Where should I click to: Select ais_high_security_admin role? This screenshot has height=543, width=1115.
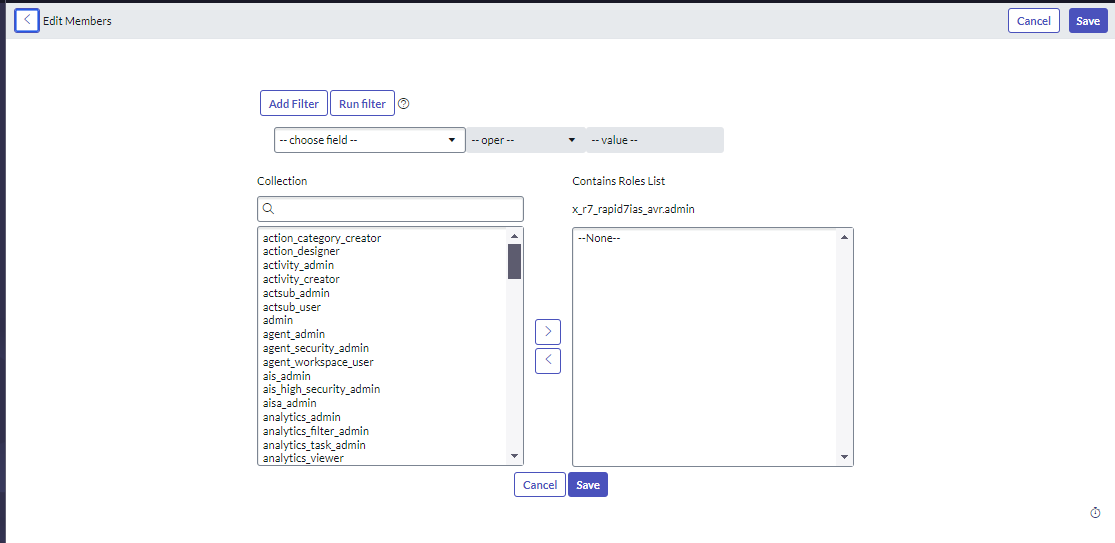321,389
